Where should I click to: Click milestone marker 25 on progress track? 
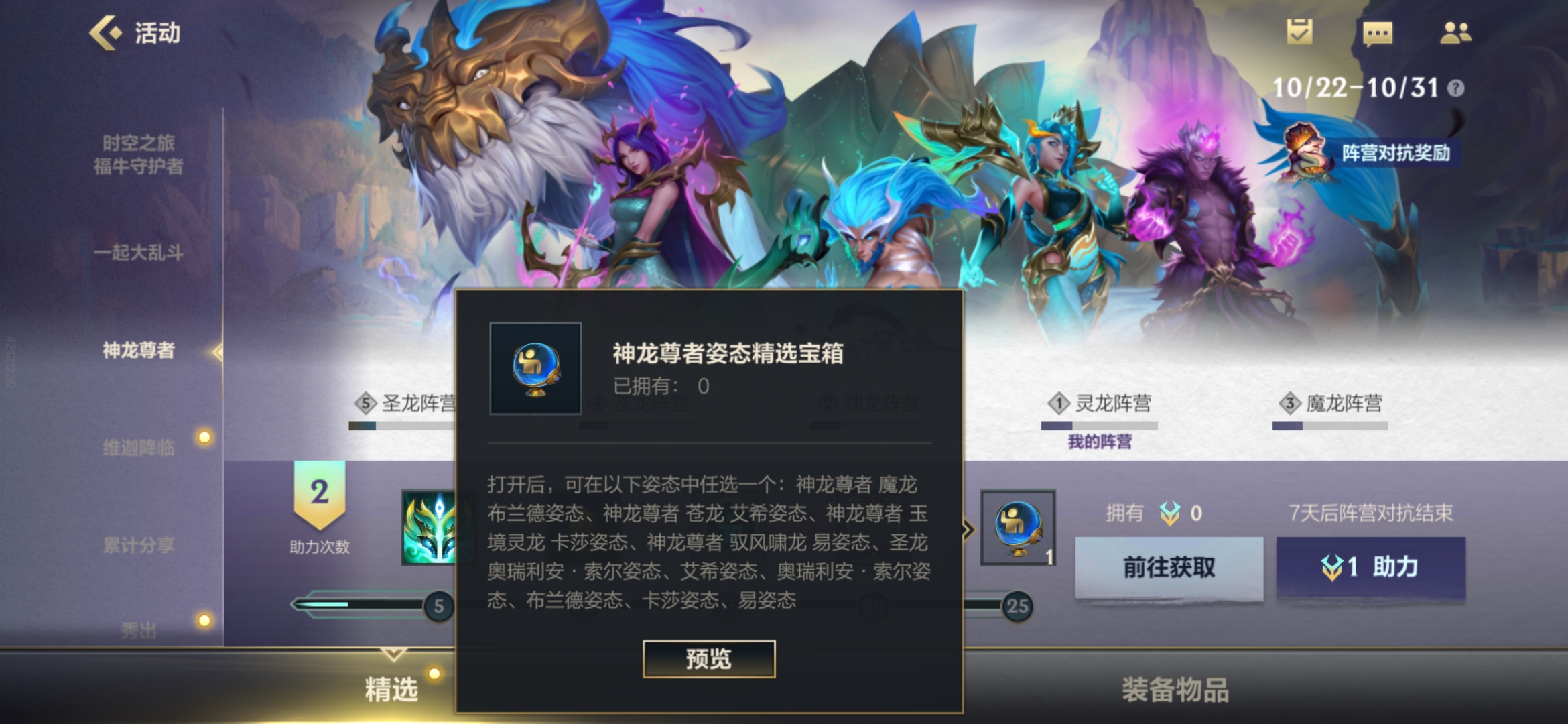tap(1017, 607)
